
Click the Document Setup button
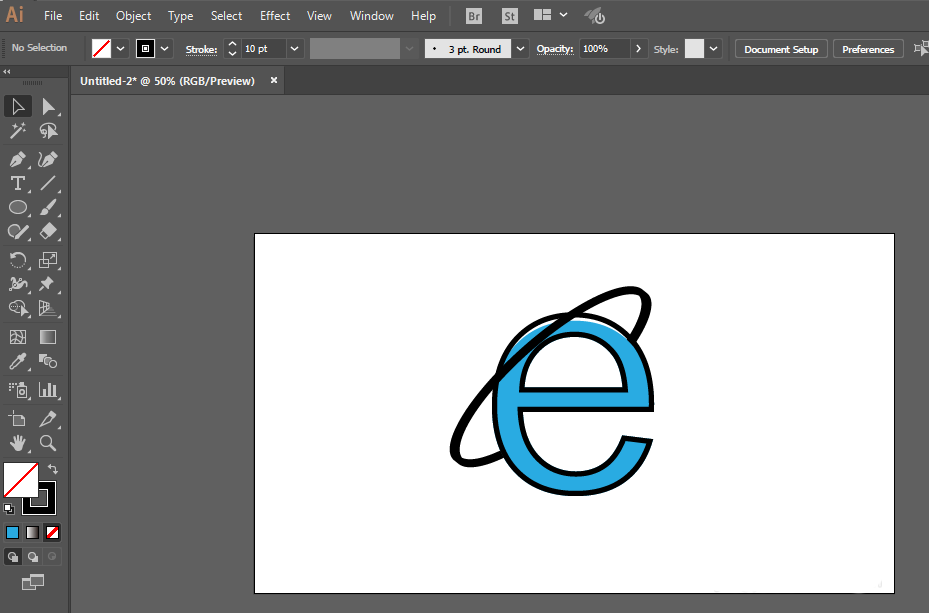(x=781, y=49)
